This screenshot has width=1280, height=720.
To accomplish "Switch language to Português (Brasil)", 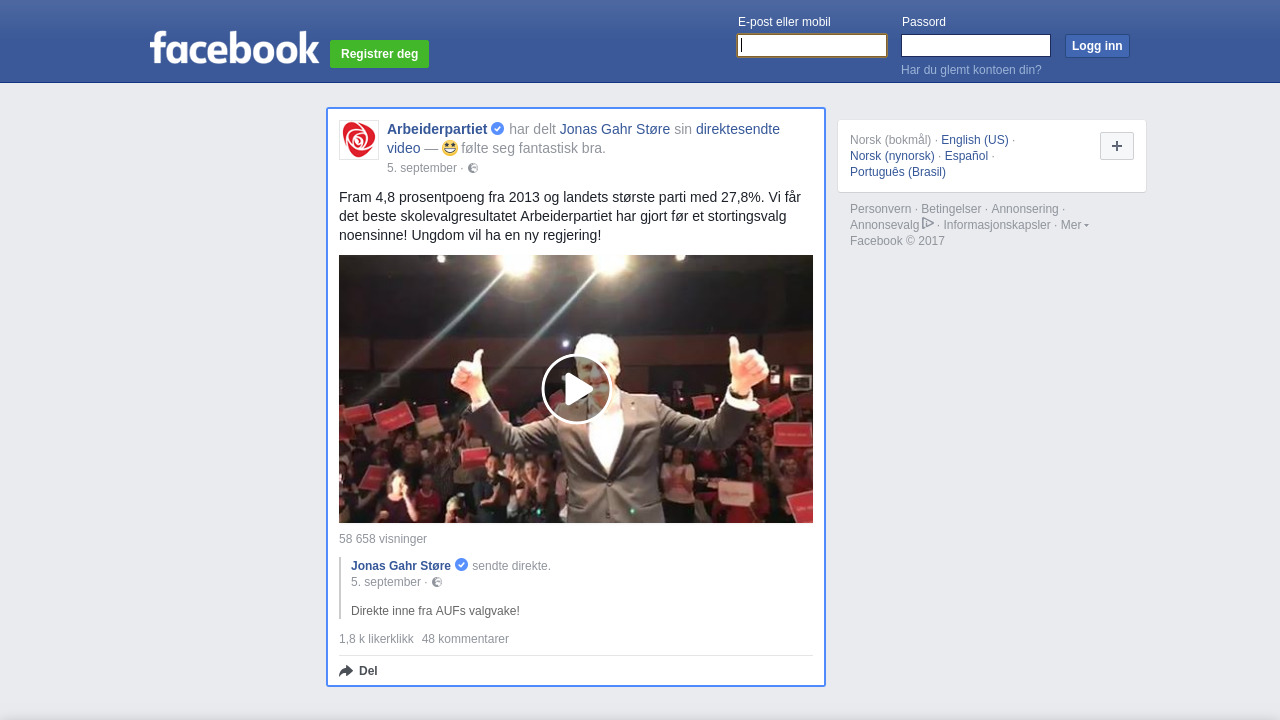I will pos(898,172).
